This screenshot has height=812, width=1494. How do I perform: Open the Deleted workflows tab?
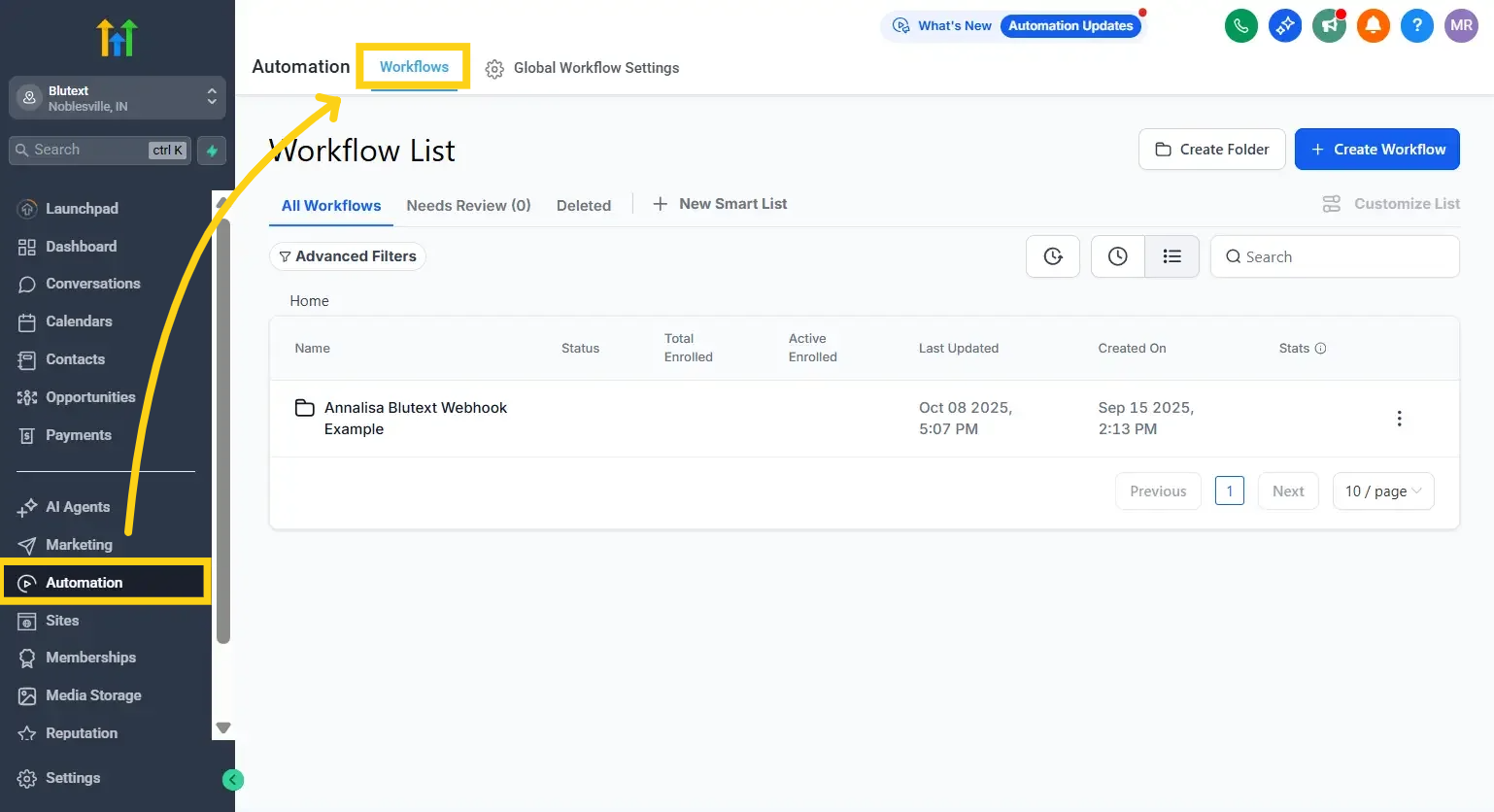click(583, 206)
